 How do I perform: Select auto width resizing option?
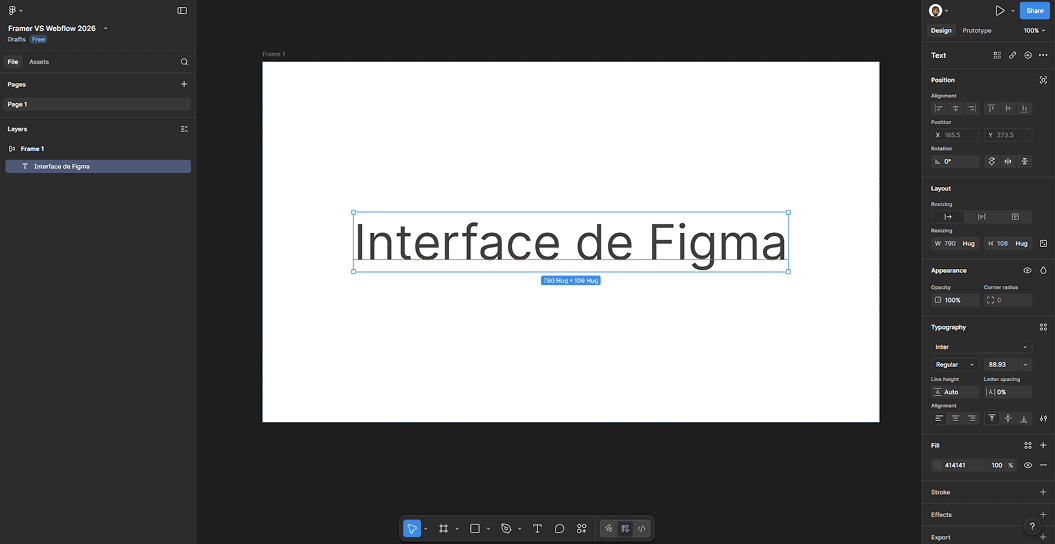coord(948,217)
